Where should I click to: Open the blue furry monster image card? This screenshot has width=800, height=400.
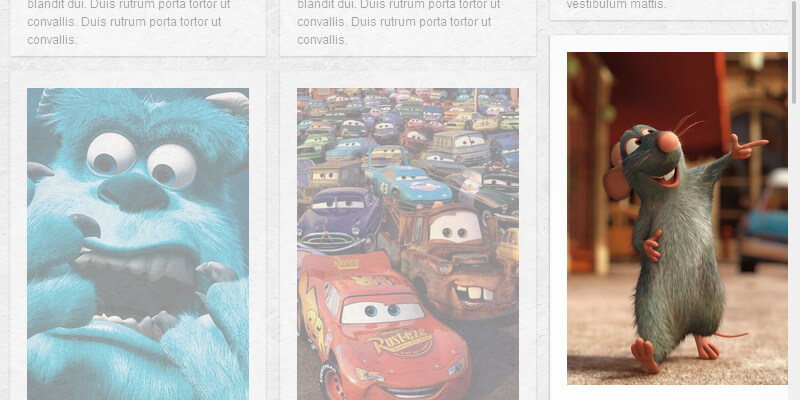coord(138,244)
